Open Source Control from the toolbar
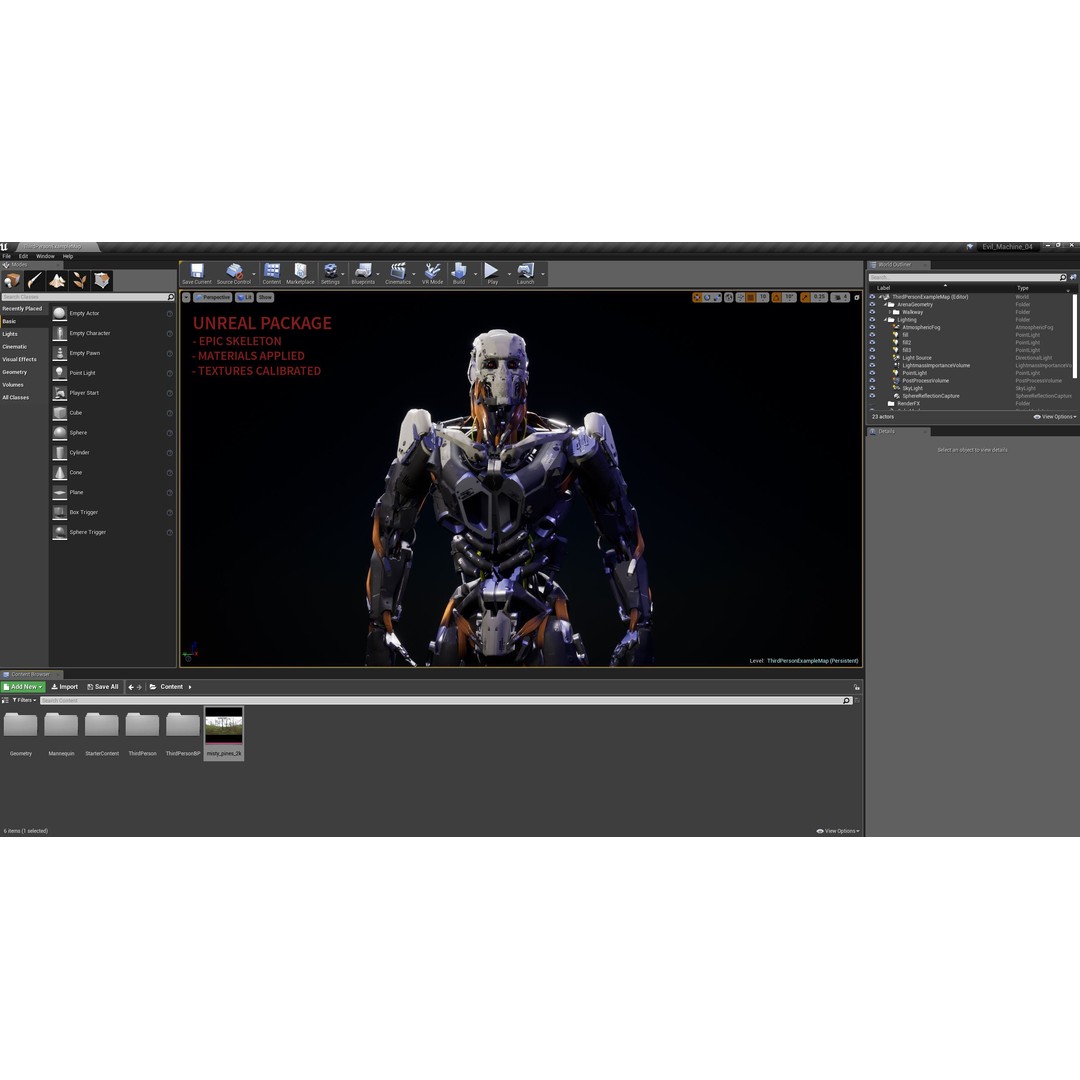 234,273
